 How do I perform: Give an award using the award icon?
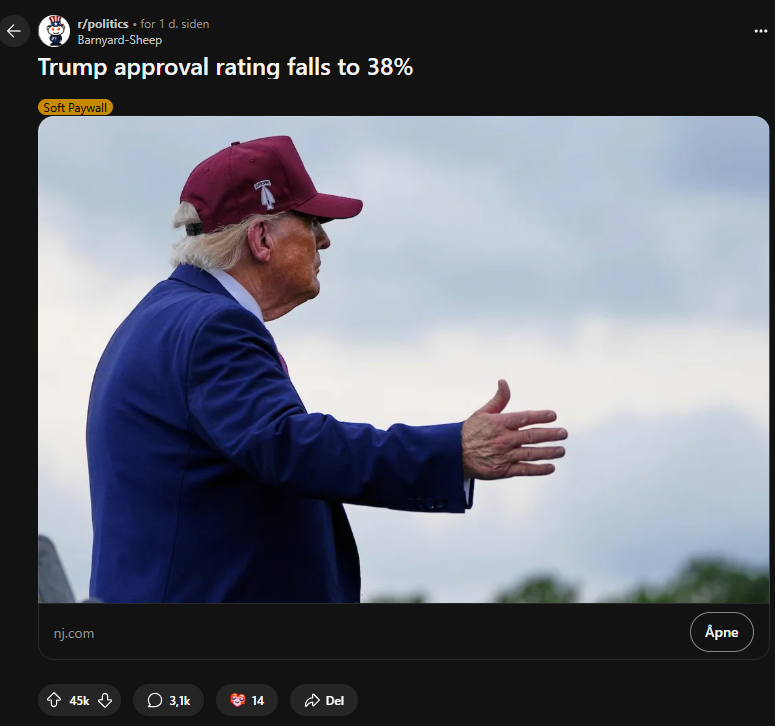[238, 700]
